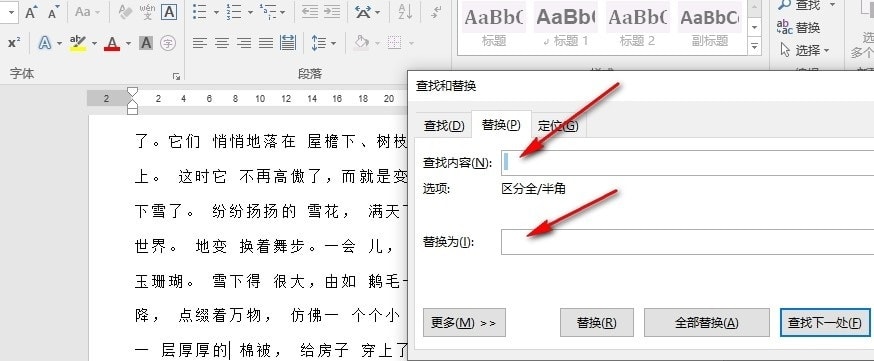
Task: Click the 区分全/半角 options text
Action: [533, 189]
